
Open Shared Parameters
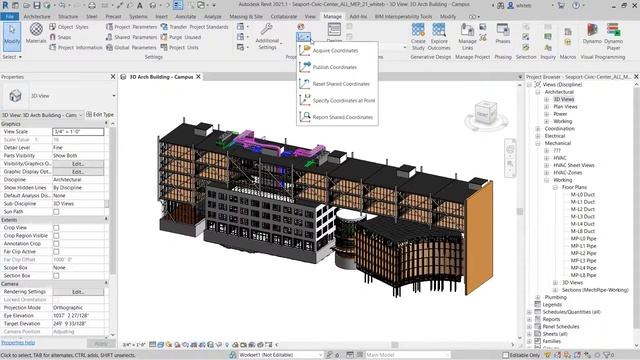(131, 37)
